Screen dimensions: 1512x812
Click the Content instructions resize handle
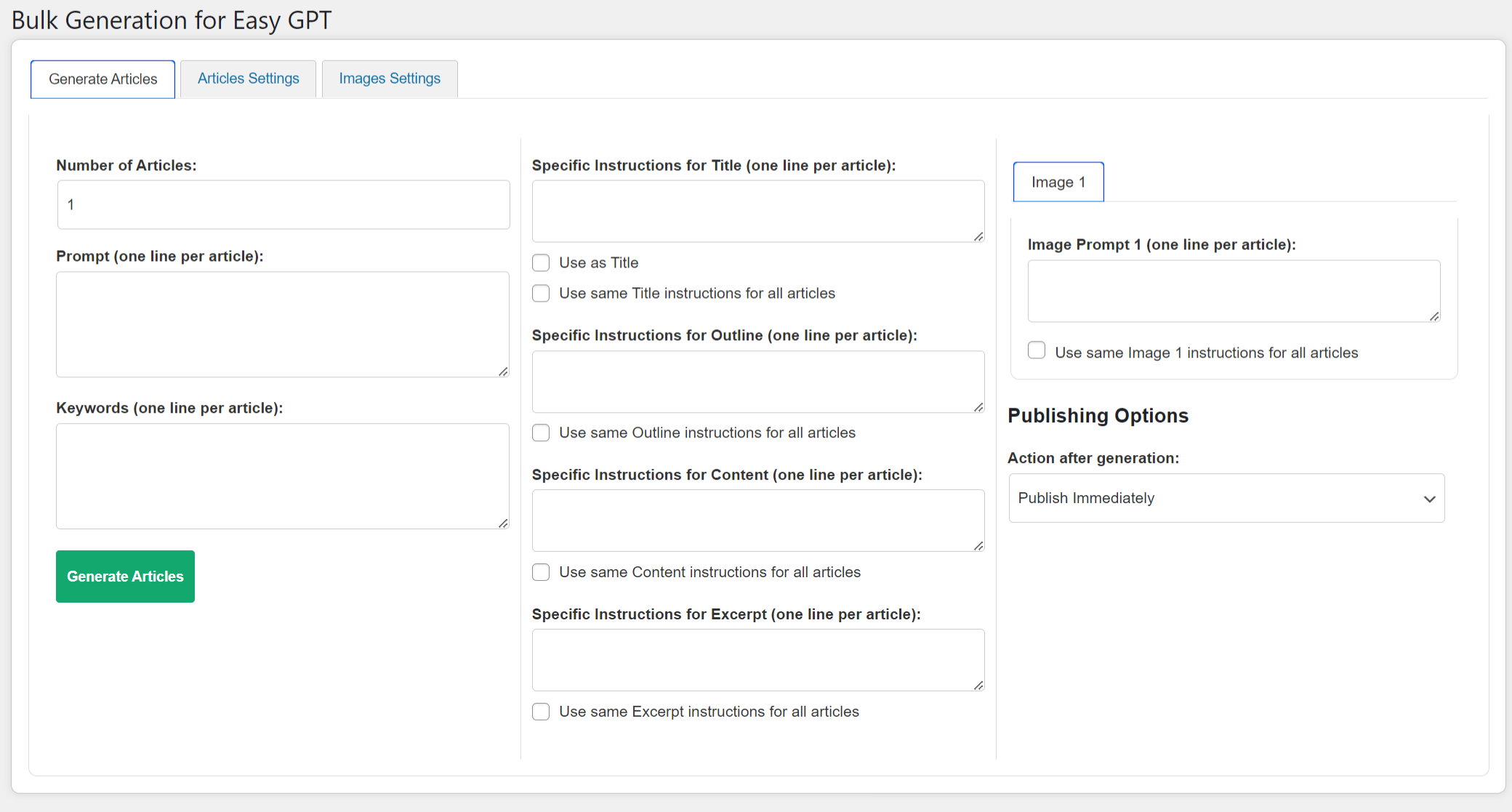[978, 546]
